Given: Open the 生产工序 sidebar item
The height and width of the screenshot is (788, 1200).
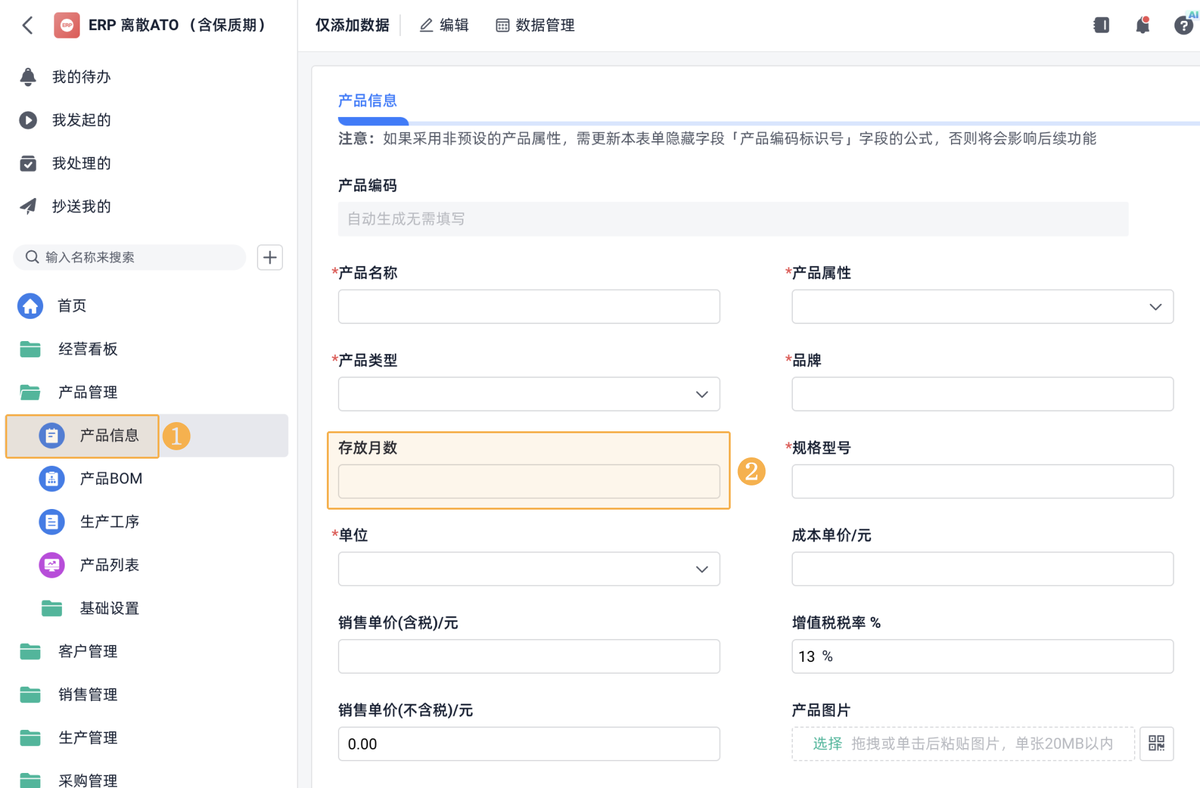Looking at the screenshot, I should [109, 521].
